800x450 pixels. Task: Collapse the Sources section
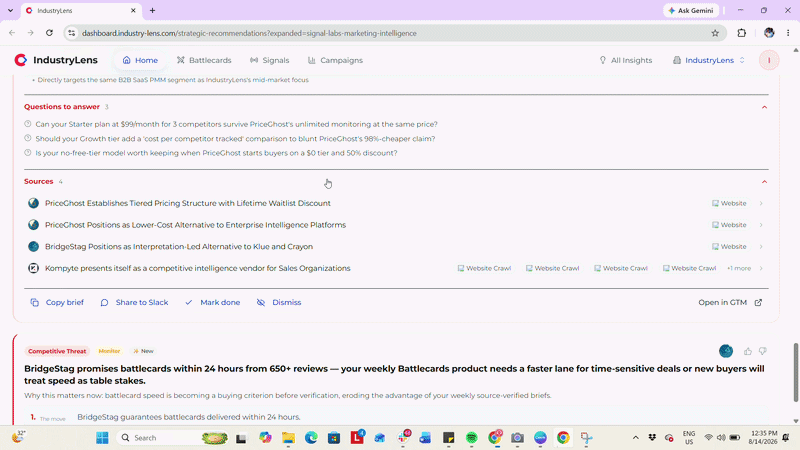pyautogui.click(x=764, y=182)
